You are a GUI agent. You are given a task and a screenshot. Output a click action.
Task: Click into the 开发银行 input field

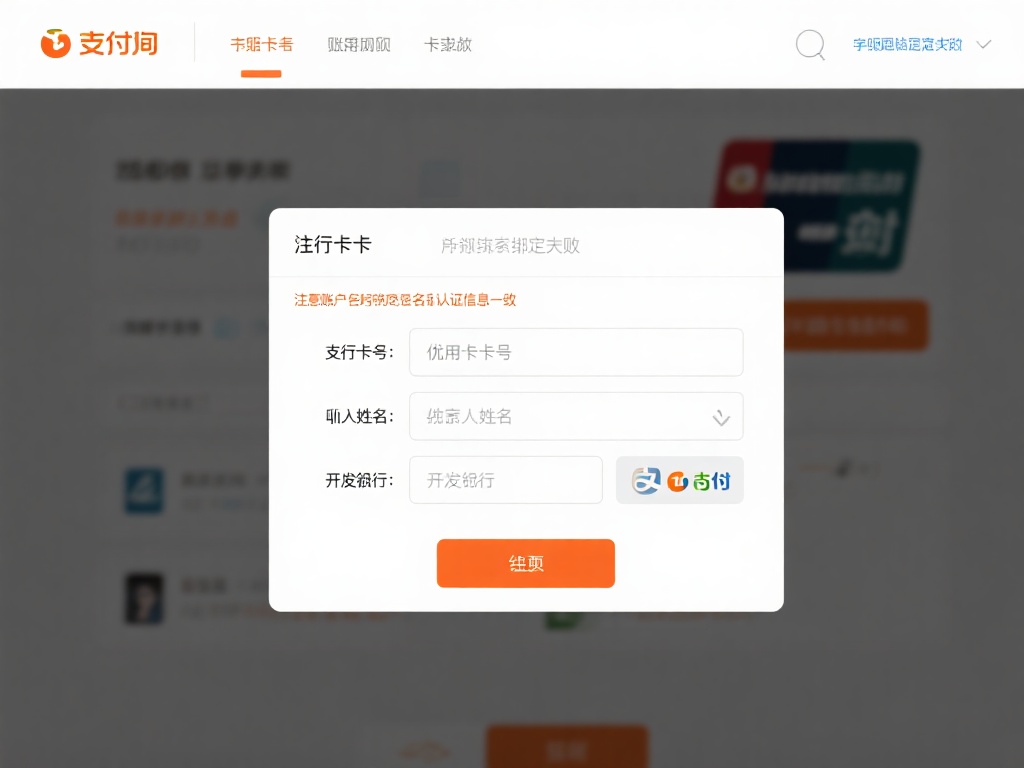pyautogui.click(x=505, y=480)
